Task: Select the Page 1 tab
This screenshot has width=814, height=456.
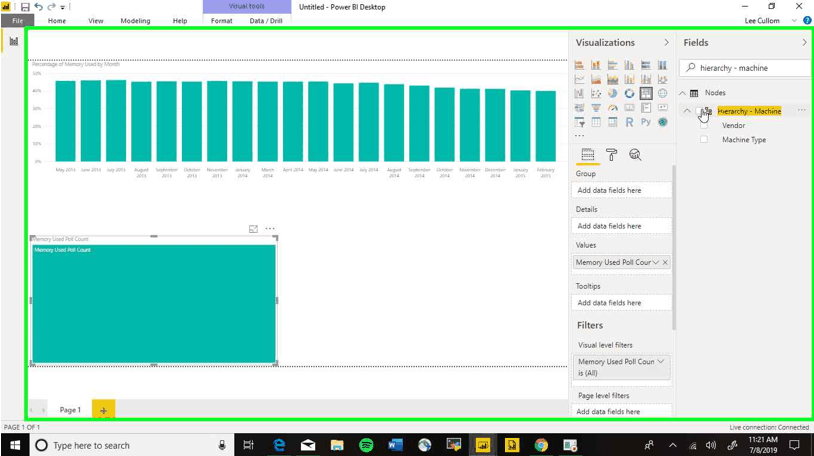Action: [70, 410]
